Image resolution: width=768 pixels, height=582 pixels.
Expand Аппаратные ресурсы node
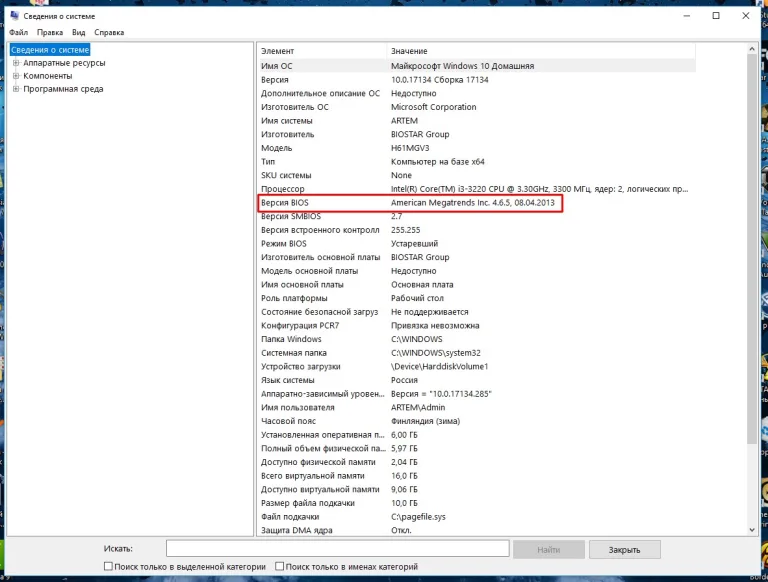pos(16,63)
